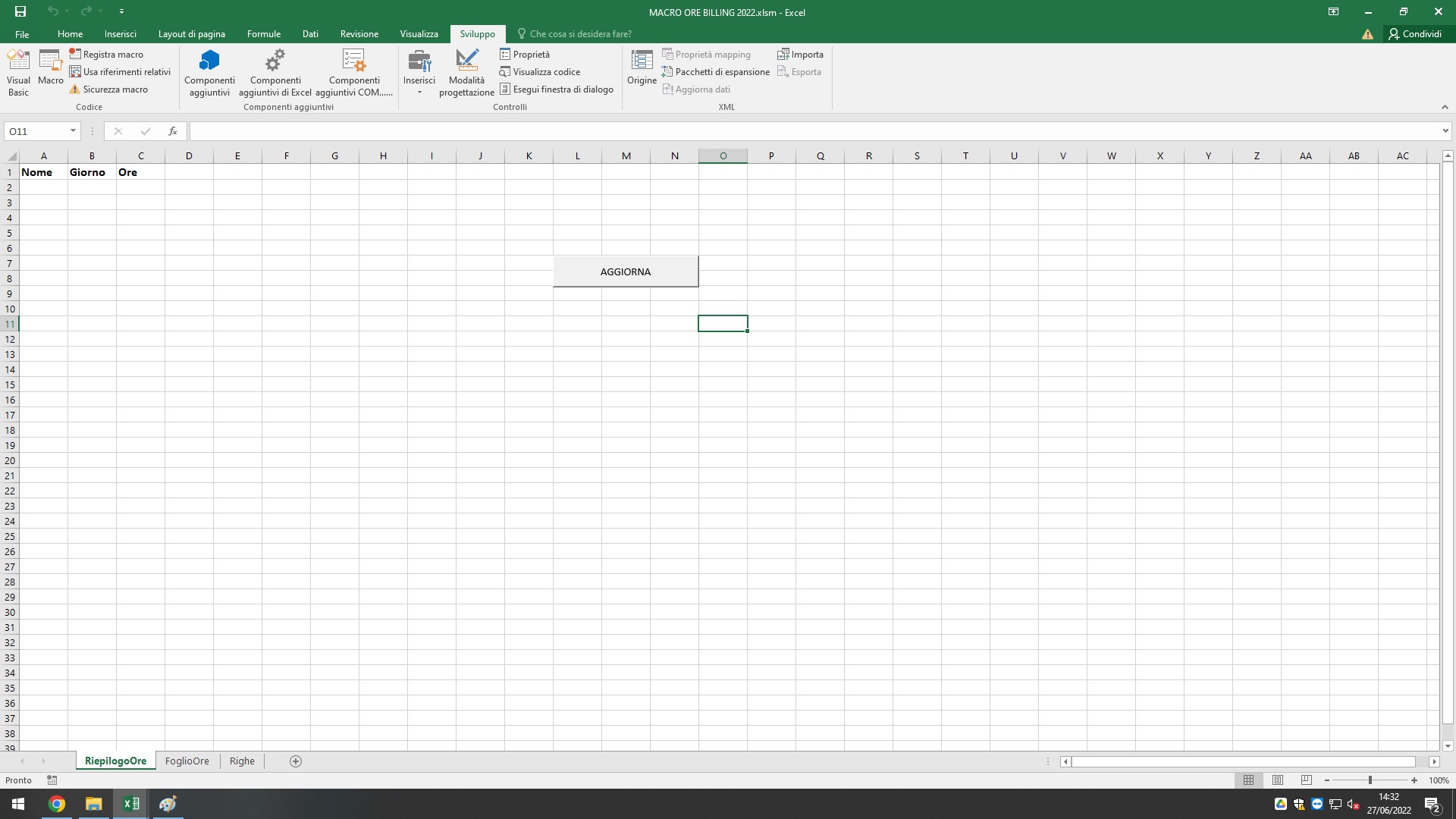Screen dimensions: 1456x819
Task: Select cell with text Giorno
Action: (x=92, y=172)
